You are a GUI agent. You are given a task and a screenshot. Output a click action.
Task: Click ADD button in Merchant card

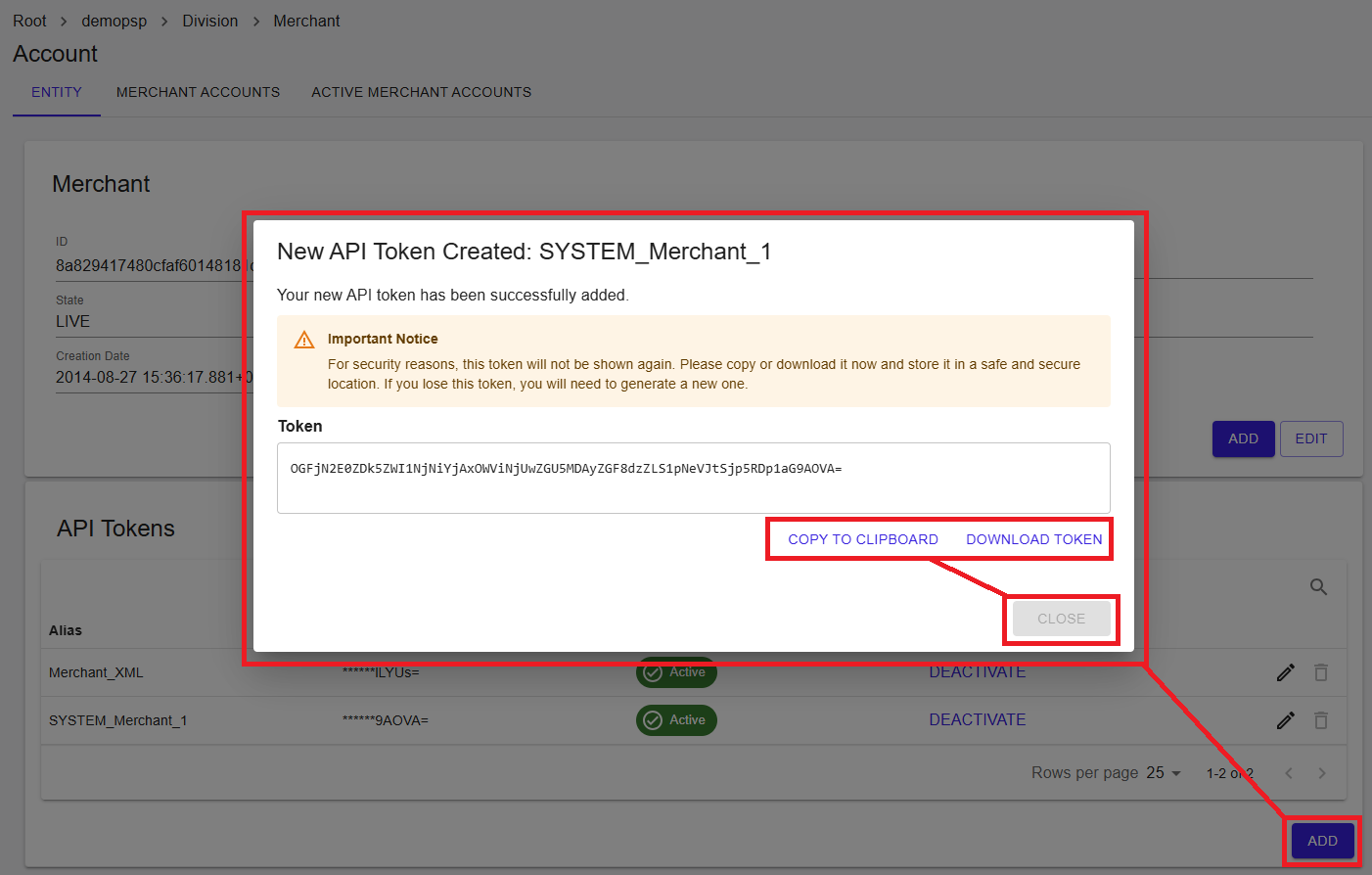point(1243,438)
